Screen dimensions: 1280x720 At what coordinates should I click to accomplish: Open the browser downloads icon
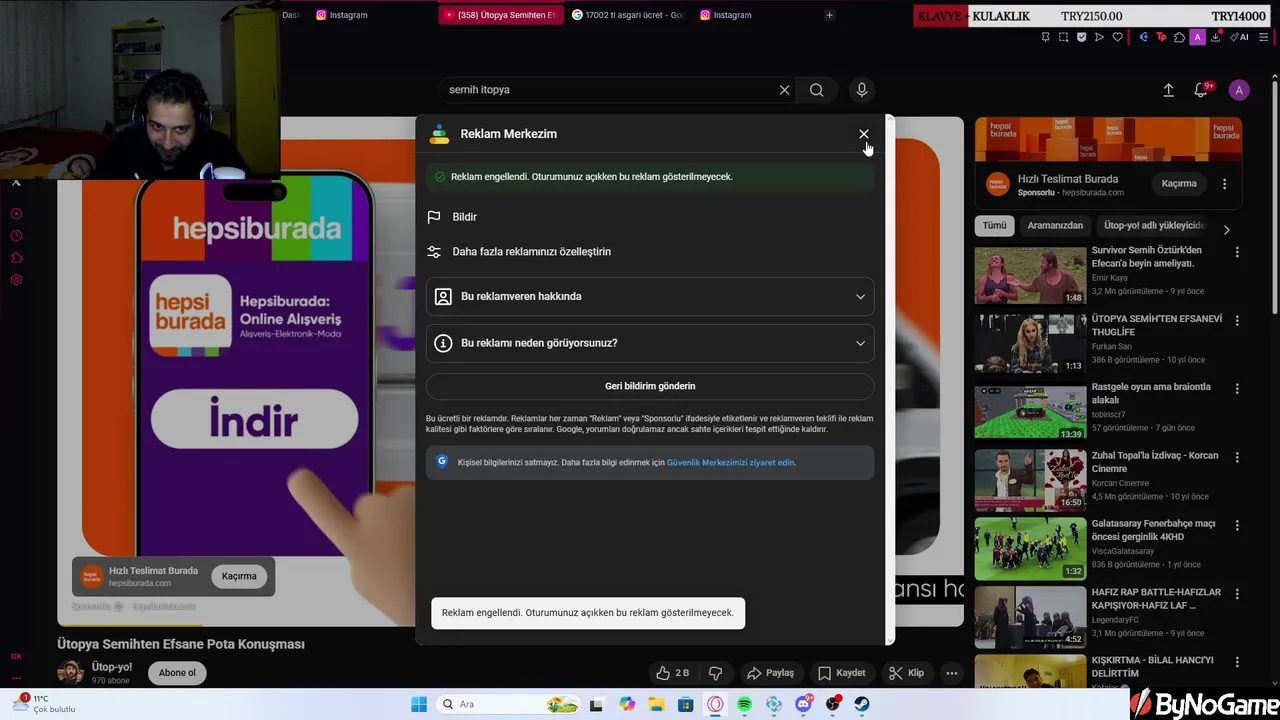pyautogui.click(x=1215, y=37)
